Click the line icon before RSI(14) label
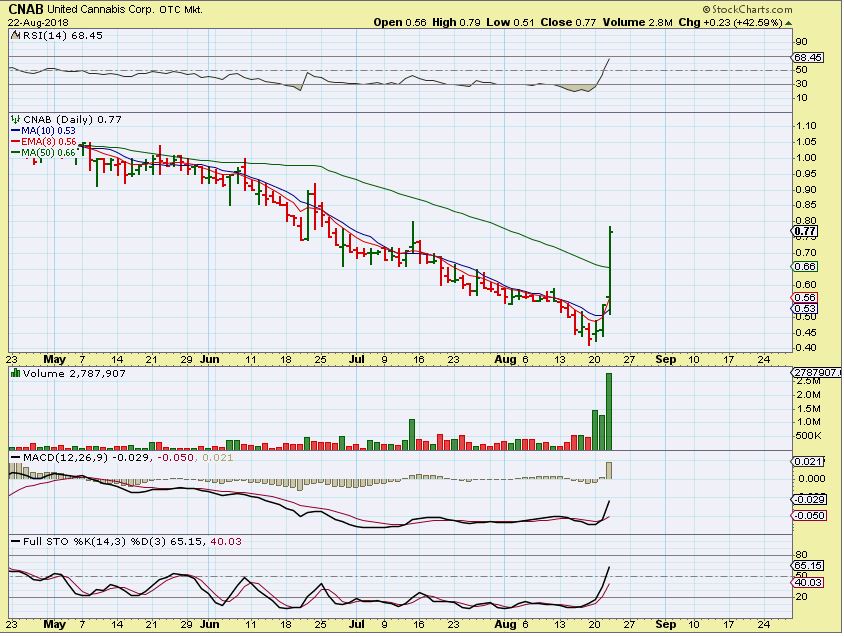The width and height of the screenshot is (844, 637). pos(16,36)
